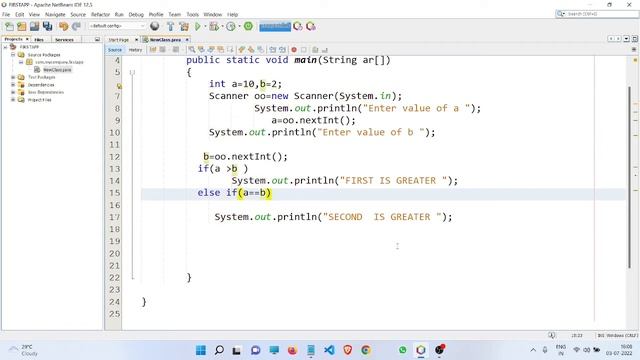
Task: Open the Profile Project dropdown arrow
Action: (239, 27)
